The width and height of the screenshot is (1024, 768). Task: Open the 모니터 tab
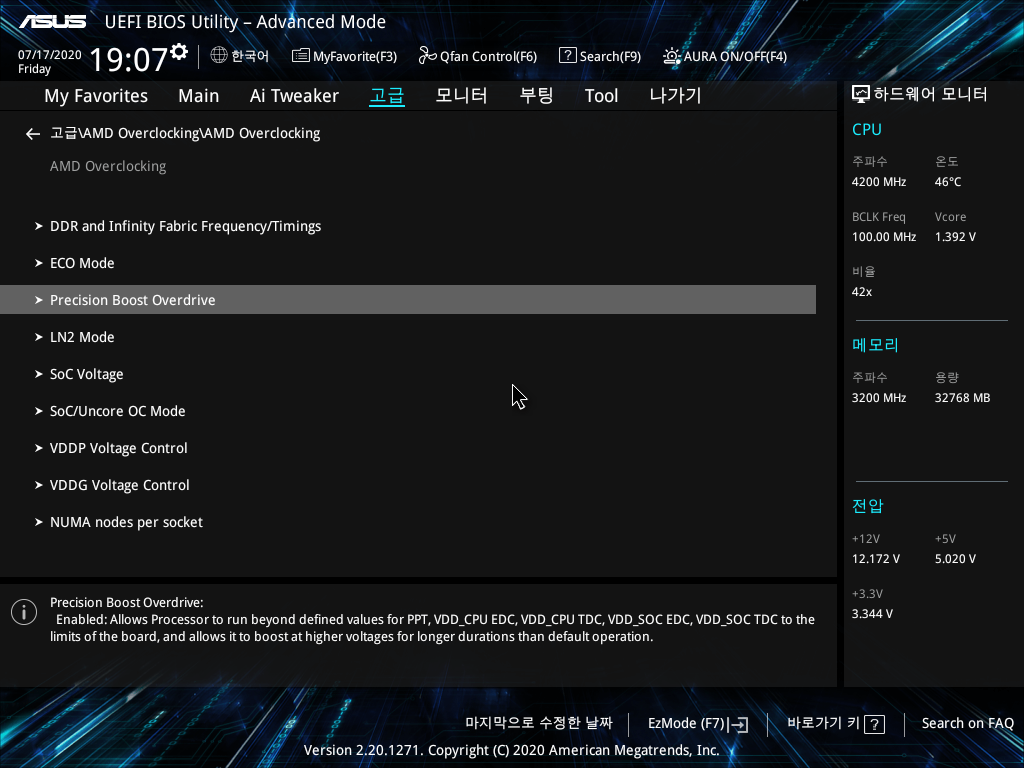pyautogui.click(x=461, y=96)
